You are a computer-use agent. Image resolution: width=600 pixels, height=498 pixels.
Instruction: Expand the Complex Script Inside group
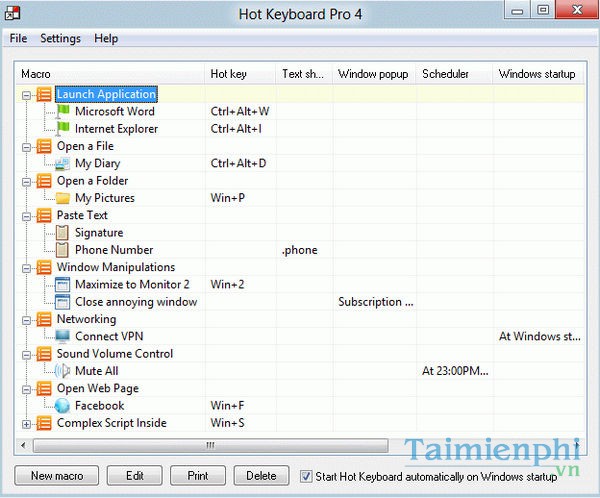coord(26,424)
